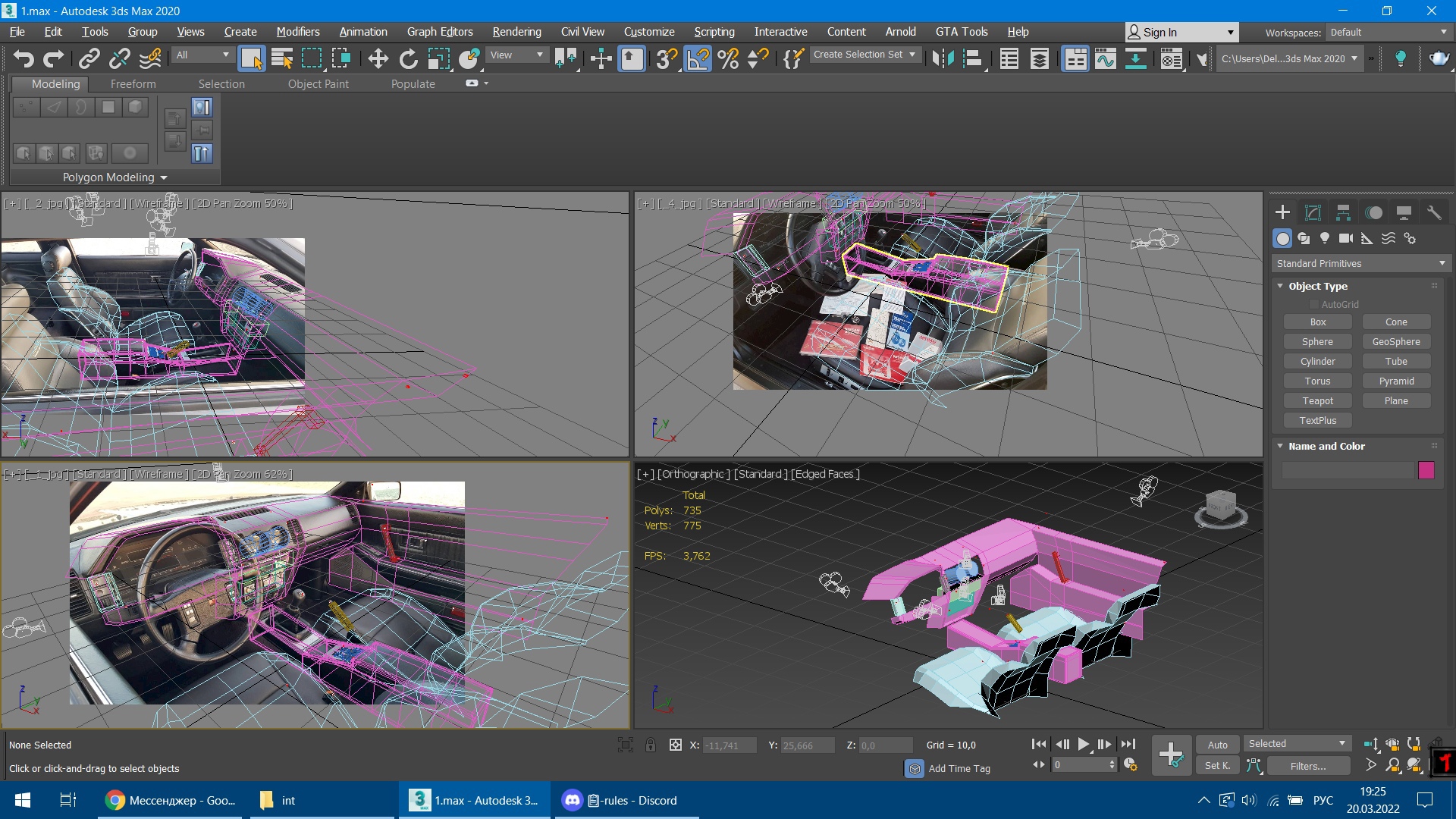The width and height of the screenshot is (1456, 819).
Task: Activate the Select and Rotate tool
Action: (x=408, y=58)
